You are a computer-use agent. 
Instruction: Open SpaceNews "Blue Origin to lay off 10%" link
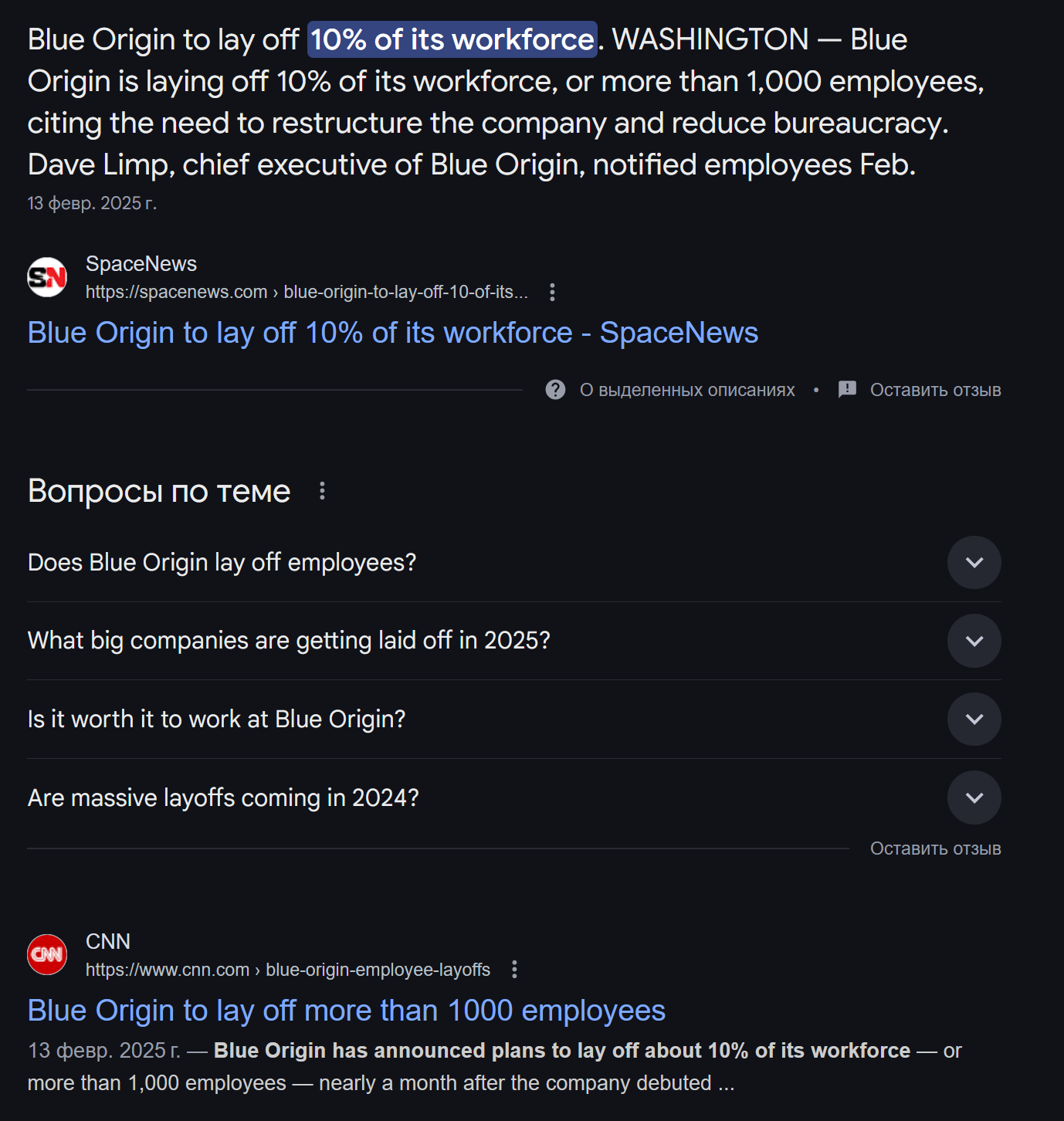[x=392, y=333]
